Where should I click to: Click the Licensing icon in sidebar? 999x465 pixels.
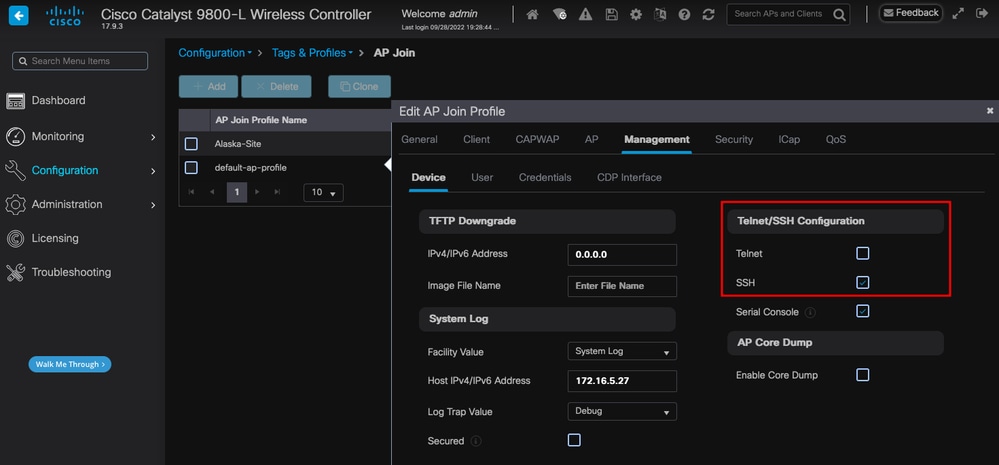point(15,238)
